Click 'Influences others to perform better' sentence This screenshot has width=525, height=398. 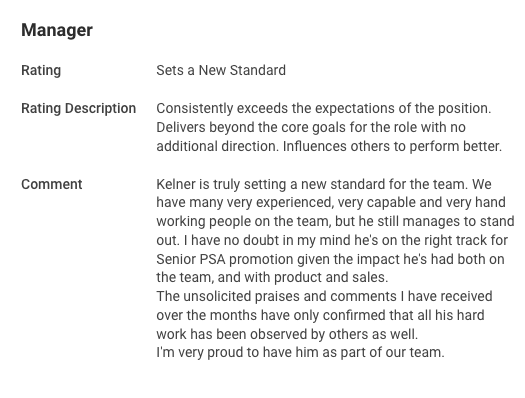point(392,146)
